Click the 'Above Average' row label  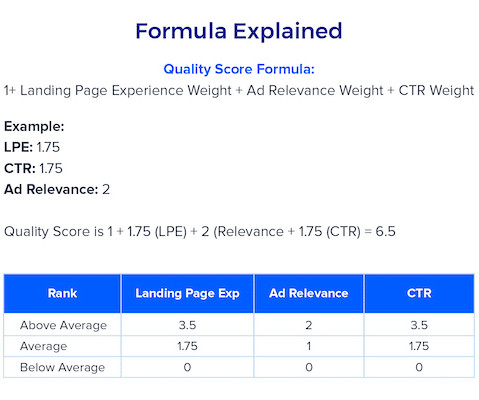pos(63,325)
